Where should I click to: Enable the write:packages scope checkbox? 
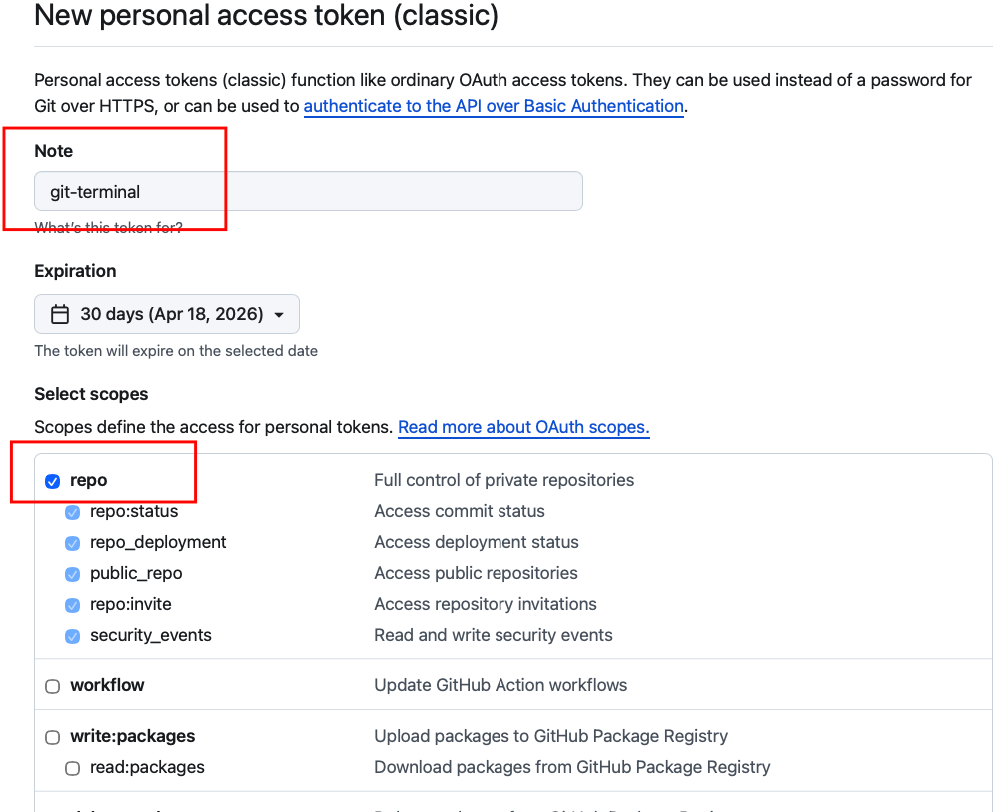[x=53, y=737]
